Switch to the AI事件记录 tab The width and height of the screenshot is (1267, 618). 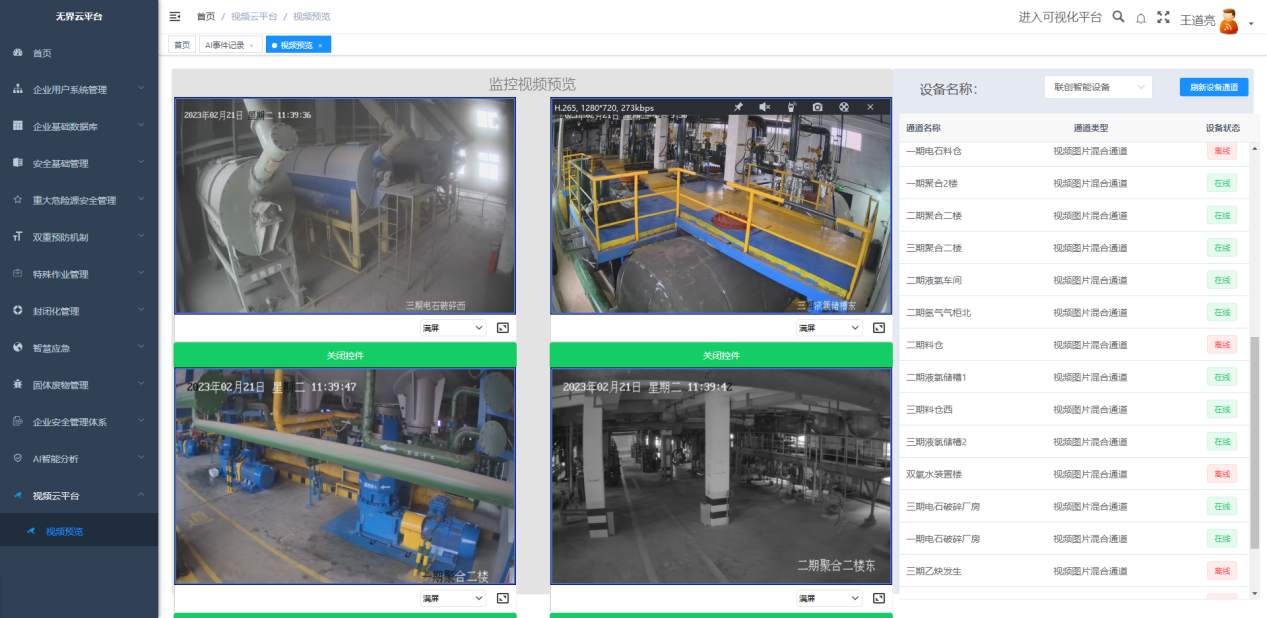pyautogui.click(x=223, y=45)
